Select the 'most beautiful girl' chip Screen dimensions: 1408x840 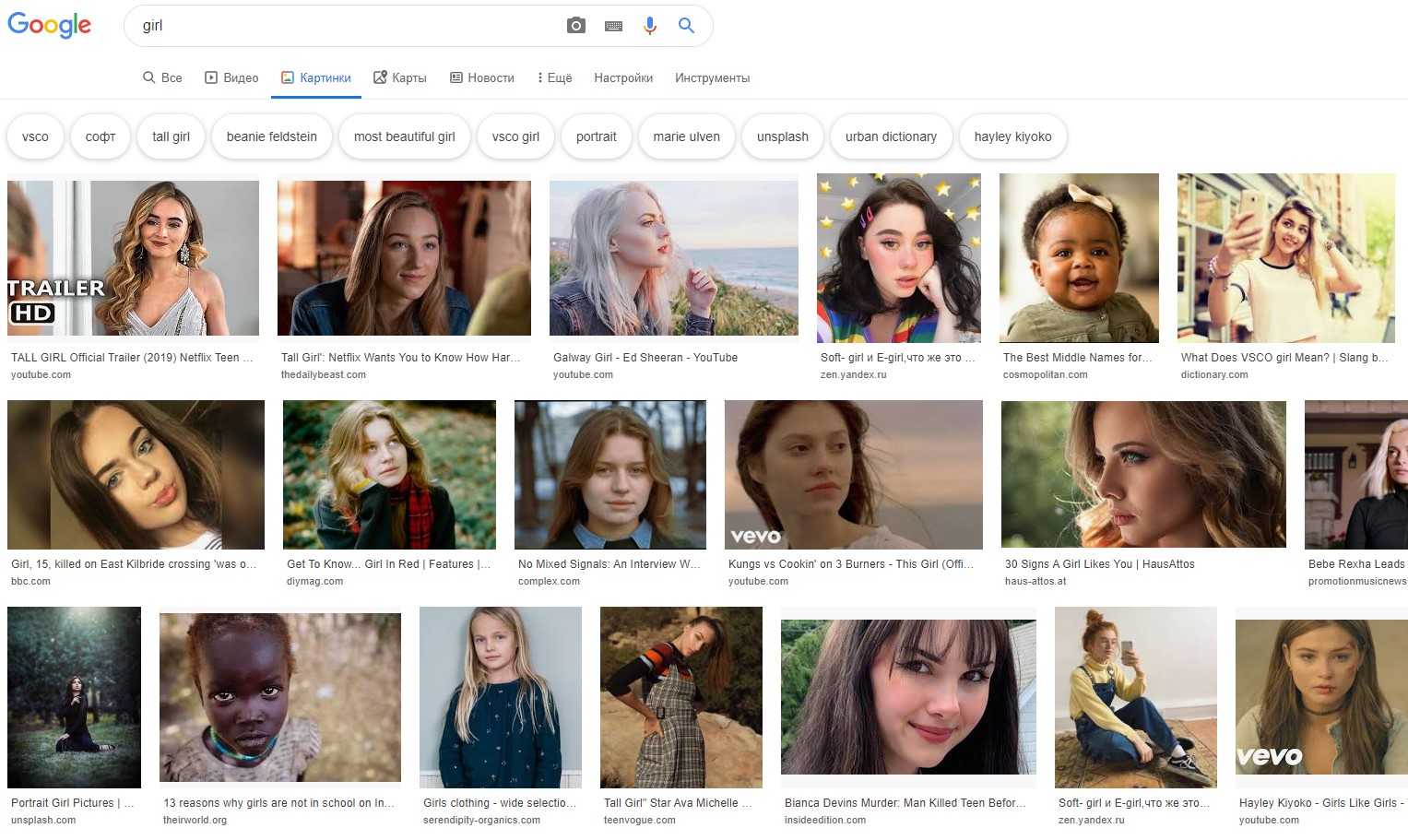405,136
